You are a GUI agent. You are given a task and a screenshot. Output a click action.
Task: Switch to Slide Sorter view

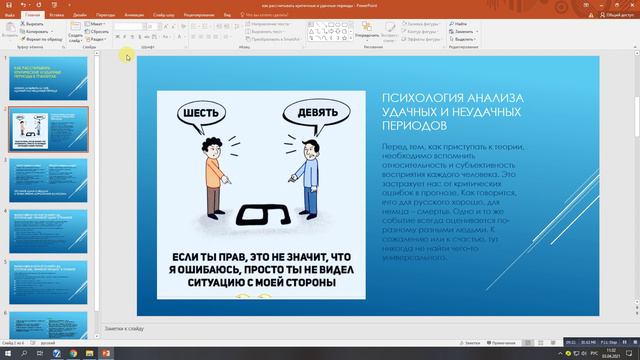tap(540, 343)
